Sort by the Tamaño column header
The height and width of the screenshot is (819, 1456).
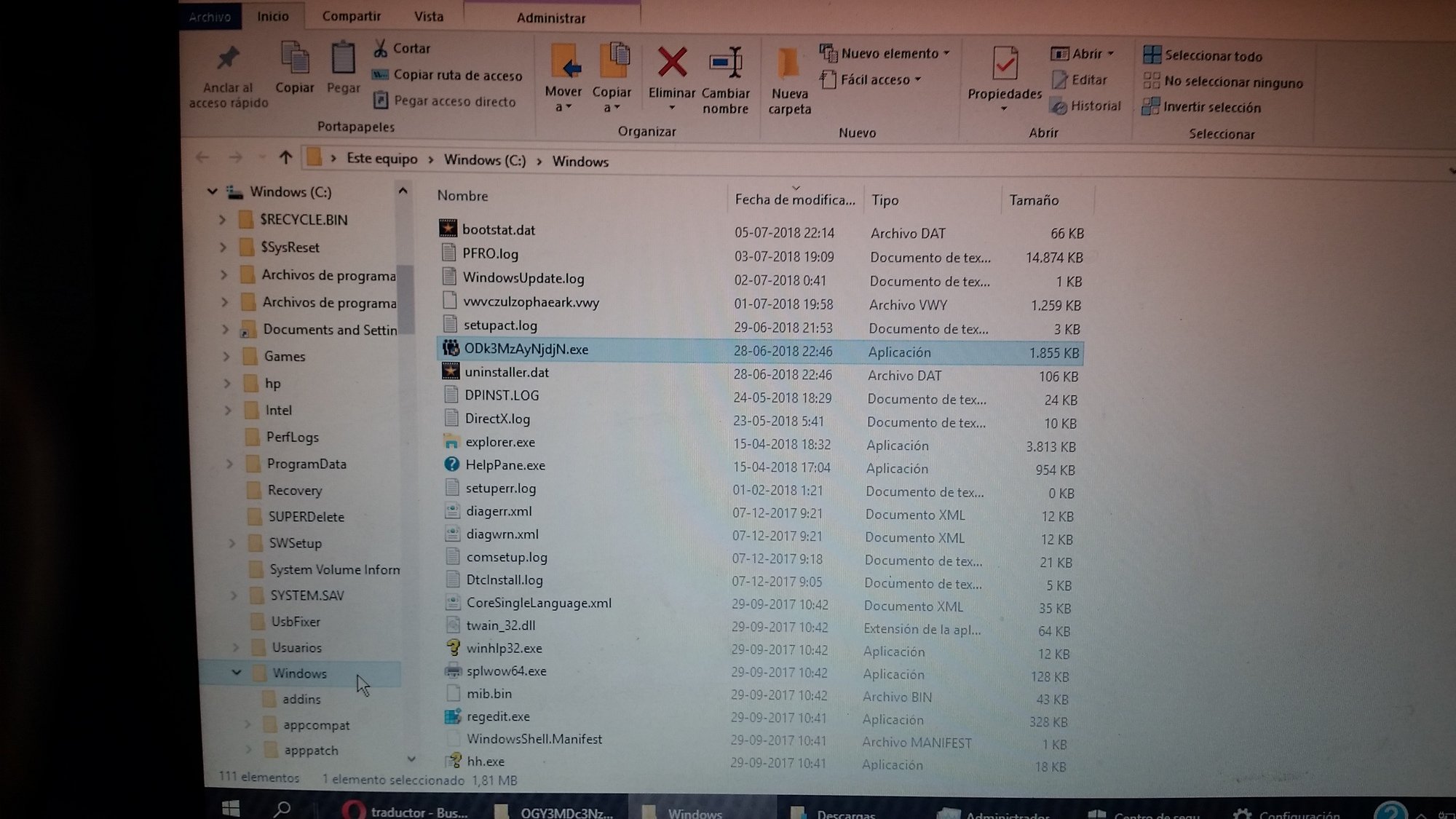(x=1034, y=199)
